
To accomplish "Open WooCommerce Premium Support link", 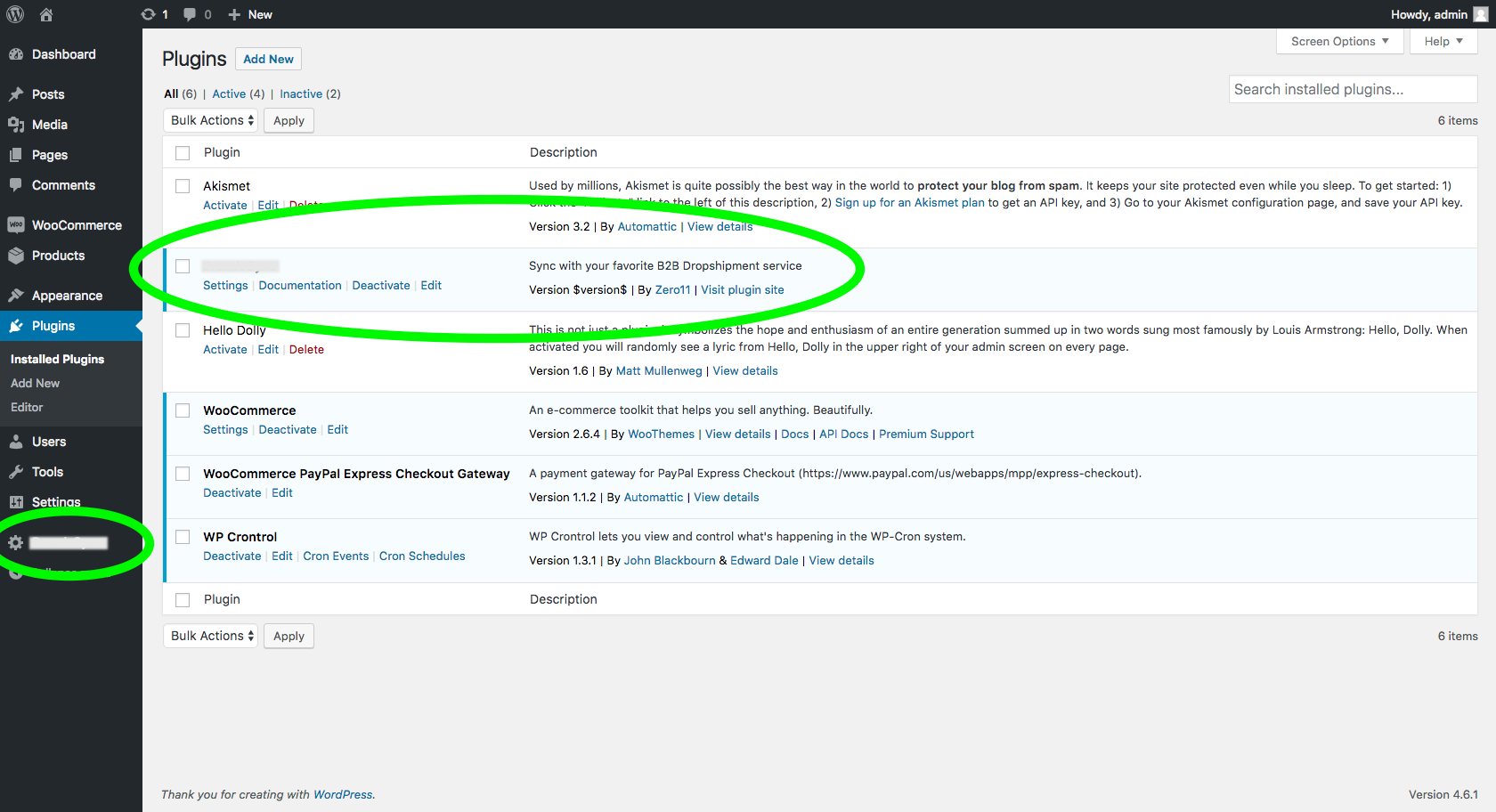I will pyautogui.click(x=926, y=434).
